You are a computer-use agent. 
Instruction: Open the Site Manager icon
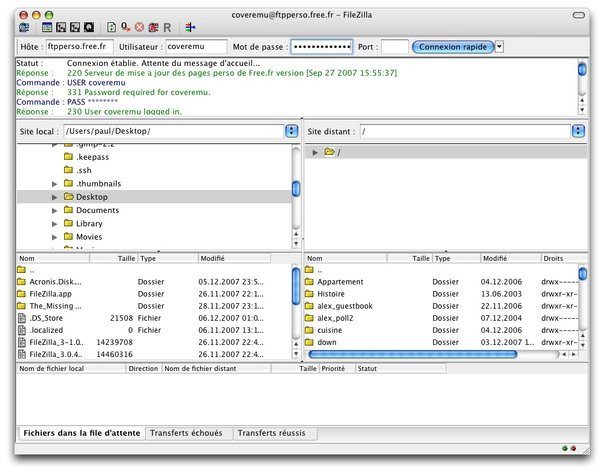pyautogui.click(x=24, y=27)
